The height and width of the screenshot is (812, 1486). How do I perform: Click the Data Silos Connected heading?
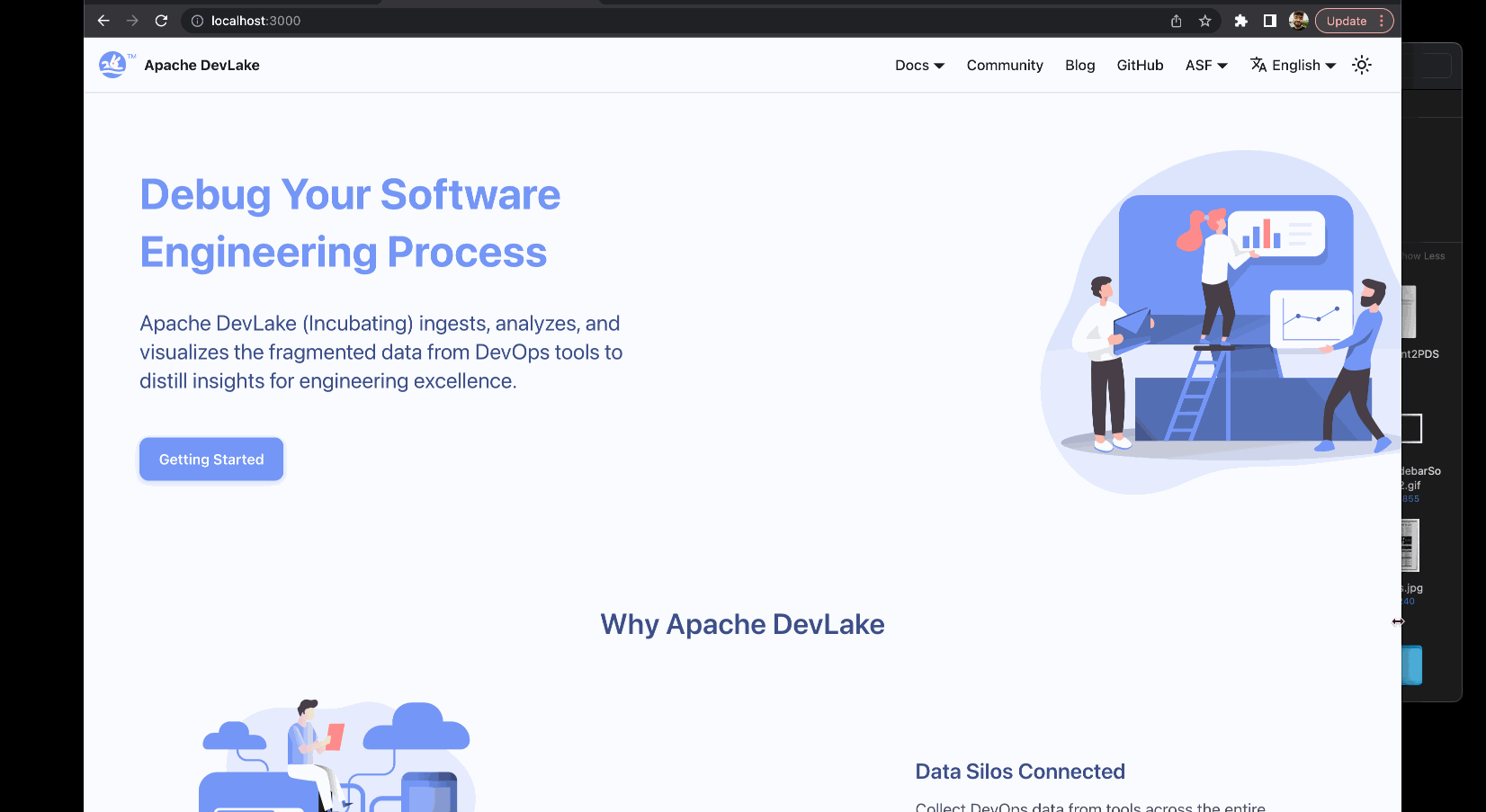click(x=1020, y=772)
